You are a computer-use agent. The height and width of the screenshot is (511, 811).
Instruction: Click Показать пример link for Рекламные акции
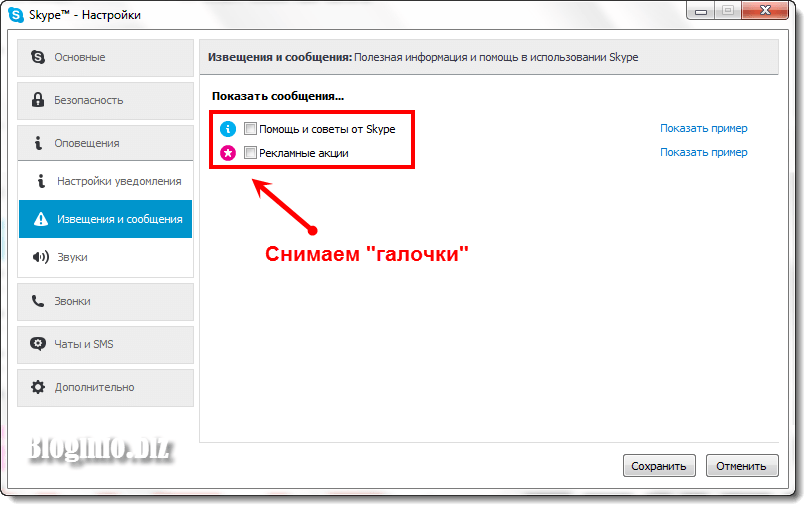point(703,152)
